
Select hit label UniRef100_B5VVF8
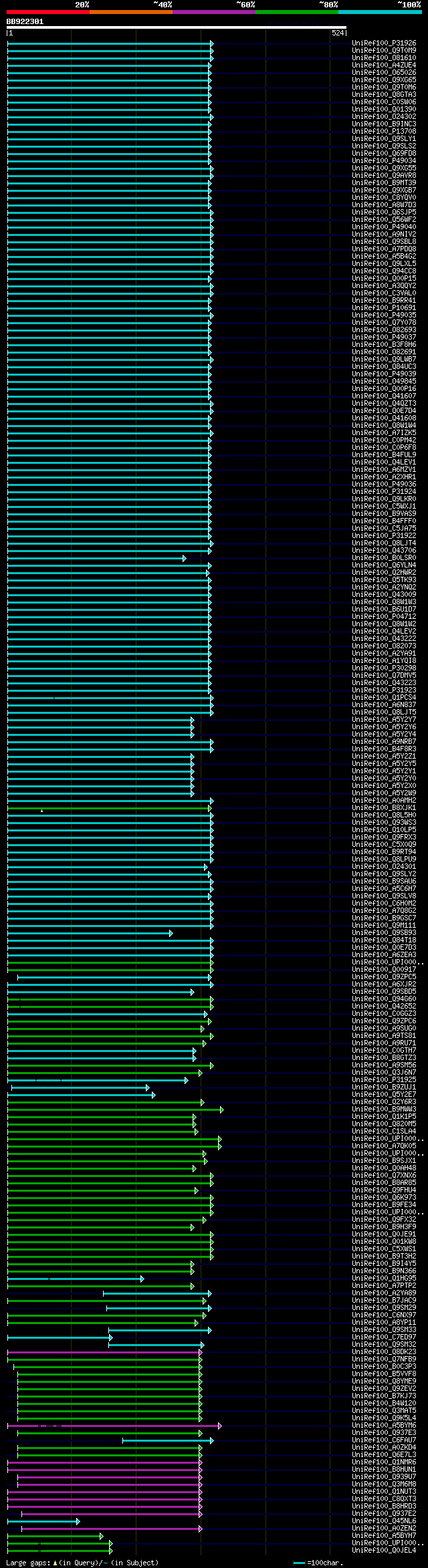(384, 1374)
